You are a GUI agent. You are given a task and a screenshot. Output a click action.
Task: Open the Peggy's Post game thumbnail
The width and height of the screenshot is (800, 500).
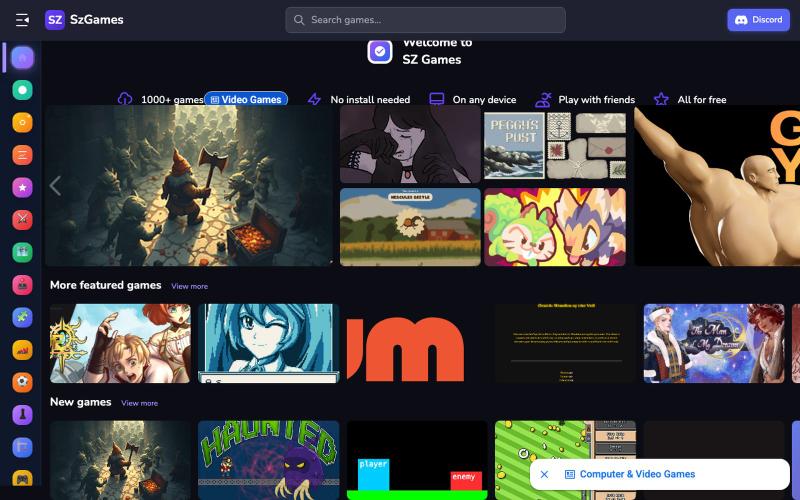tap(555, 146)
